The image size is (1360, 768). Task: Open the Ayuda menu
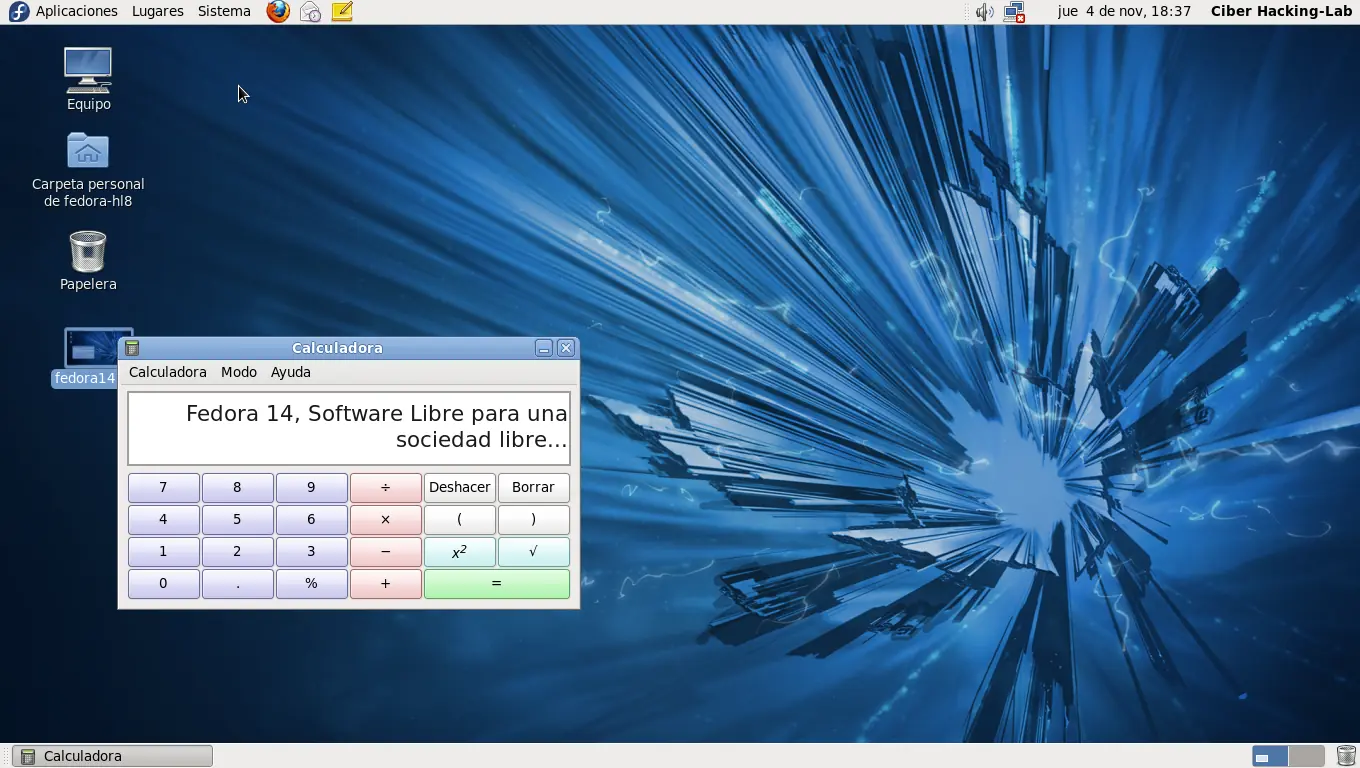pyautogui.click(x=291, y=372)
